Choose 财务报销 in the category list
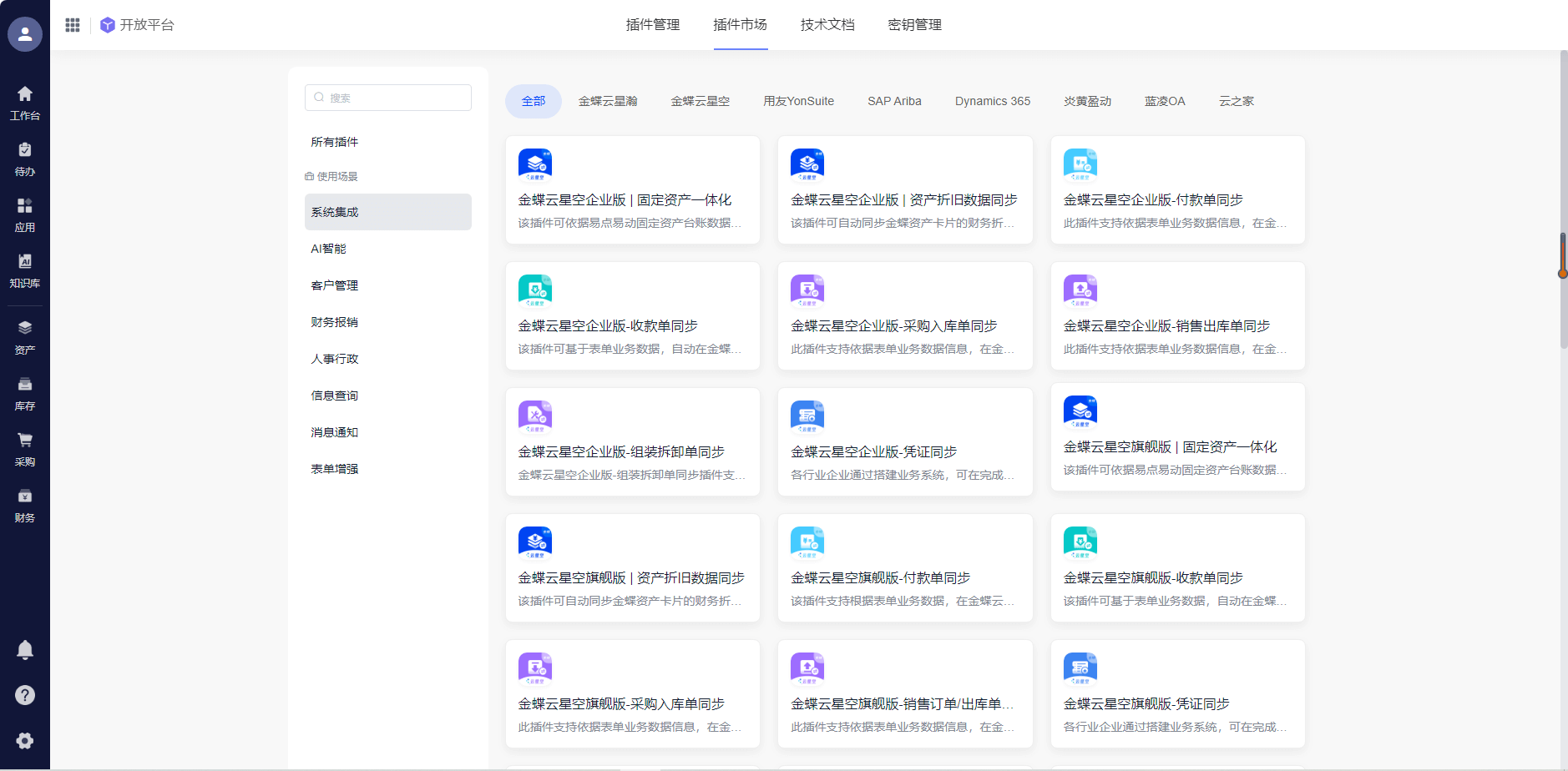Viewport: 1568px width, 771px height. coord(335,322)
